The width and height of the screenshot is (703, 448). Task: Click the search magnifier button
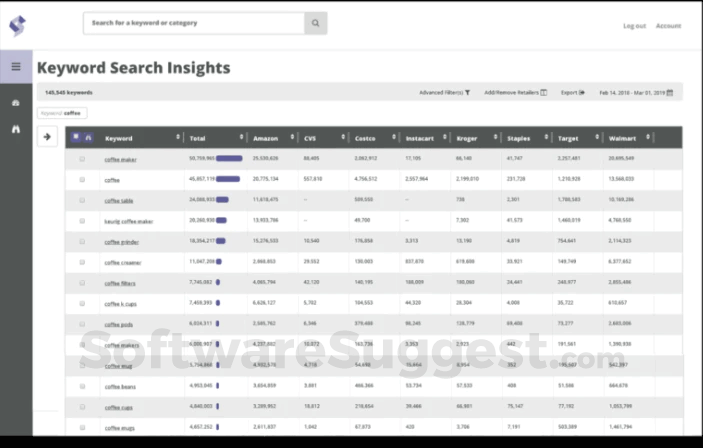click(315, 23)
